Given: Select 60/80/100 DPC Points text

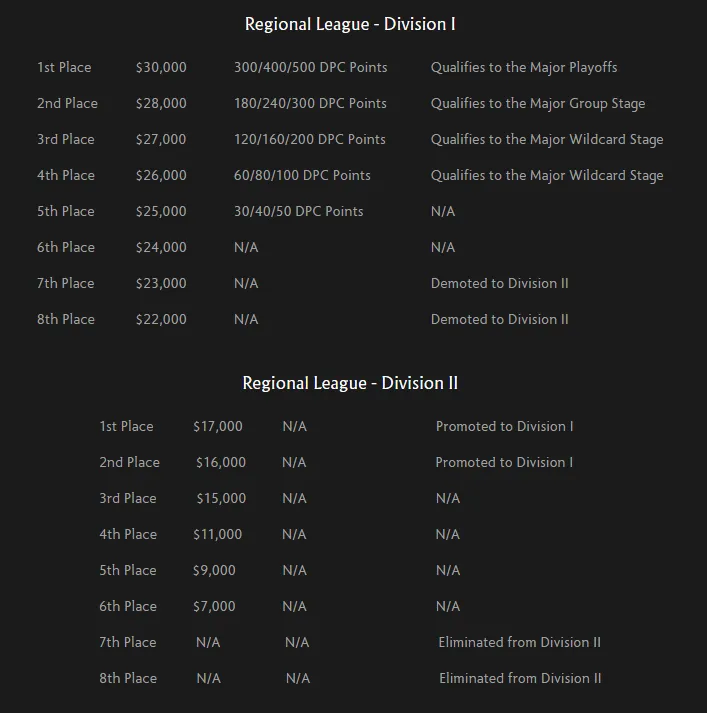Looking at the screenshot, I should click(302, 175).
